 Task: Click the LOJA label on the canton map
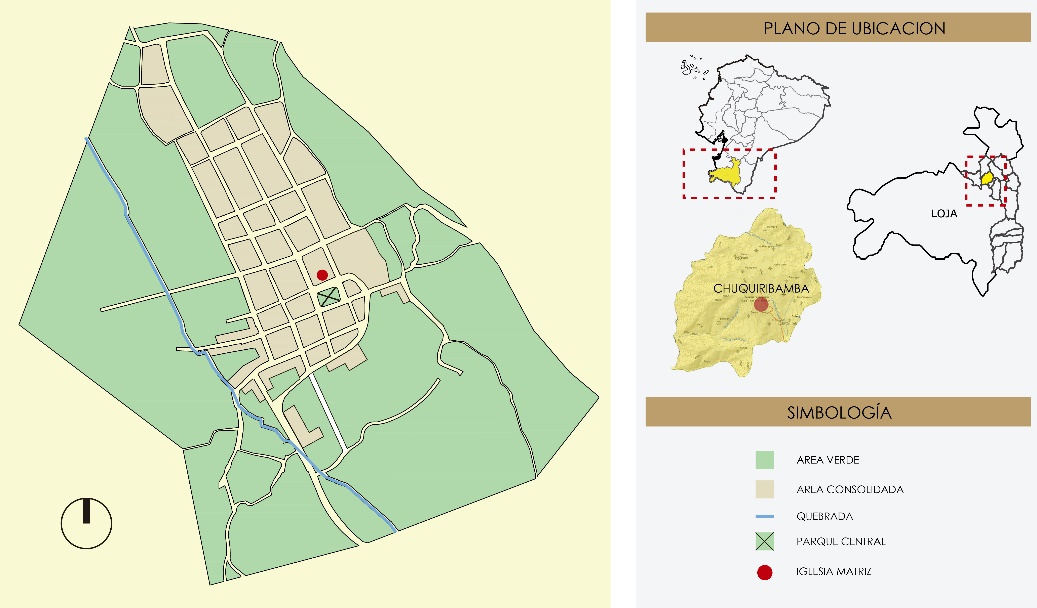(941, 213)
